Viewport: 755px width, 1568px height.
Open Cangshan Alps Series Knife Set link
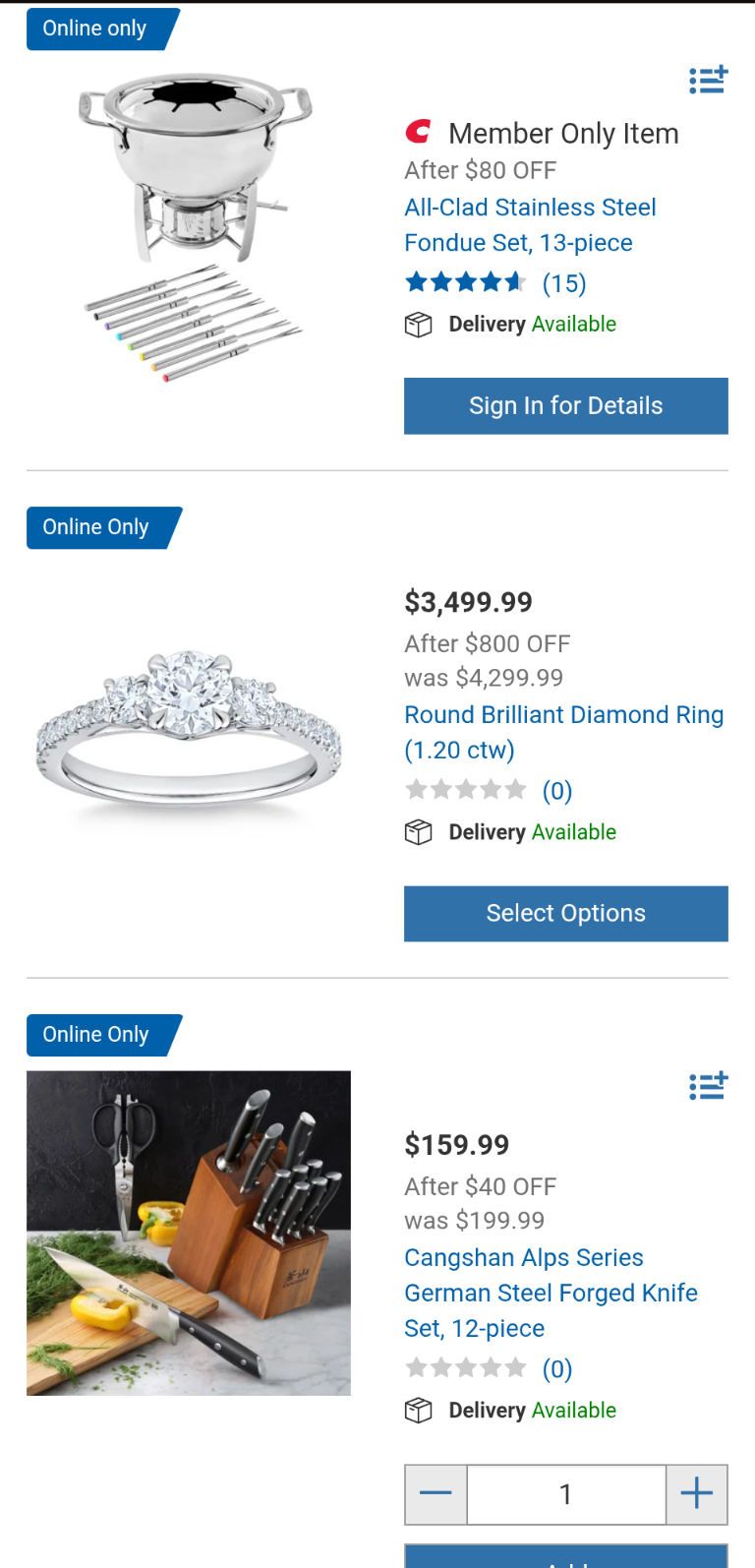(x=551, y=1293)
